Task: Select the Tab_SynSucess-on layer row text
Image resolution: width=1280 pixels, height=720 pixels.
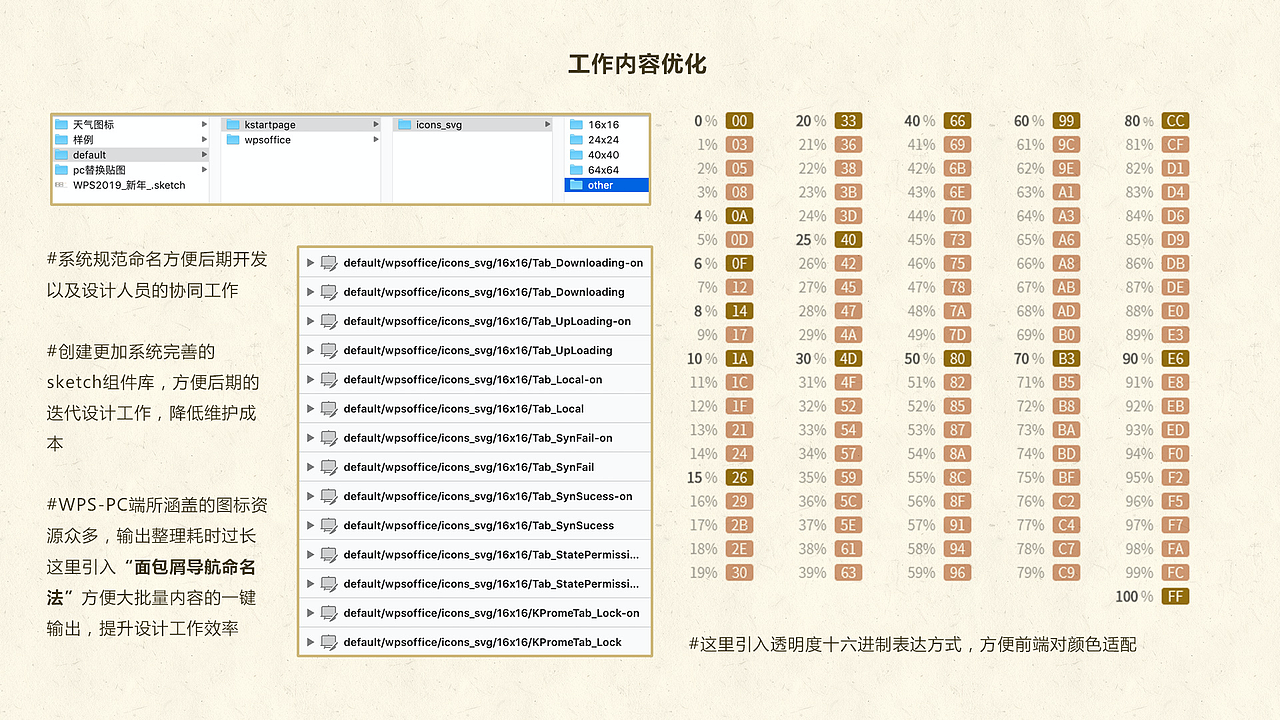Action: point(488,496)
